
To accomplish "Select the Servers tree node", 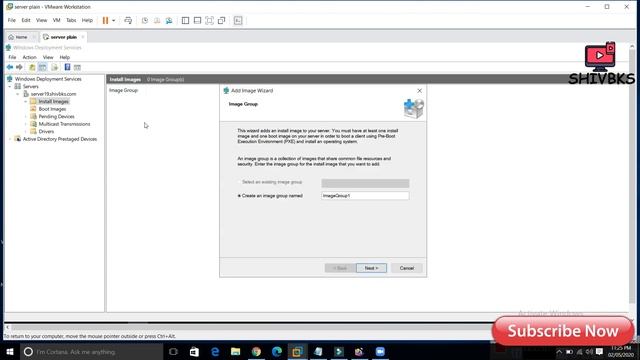I will click(30, 87).
